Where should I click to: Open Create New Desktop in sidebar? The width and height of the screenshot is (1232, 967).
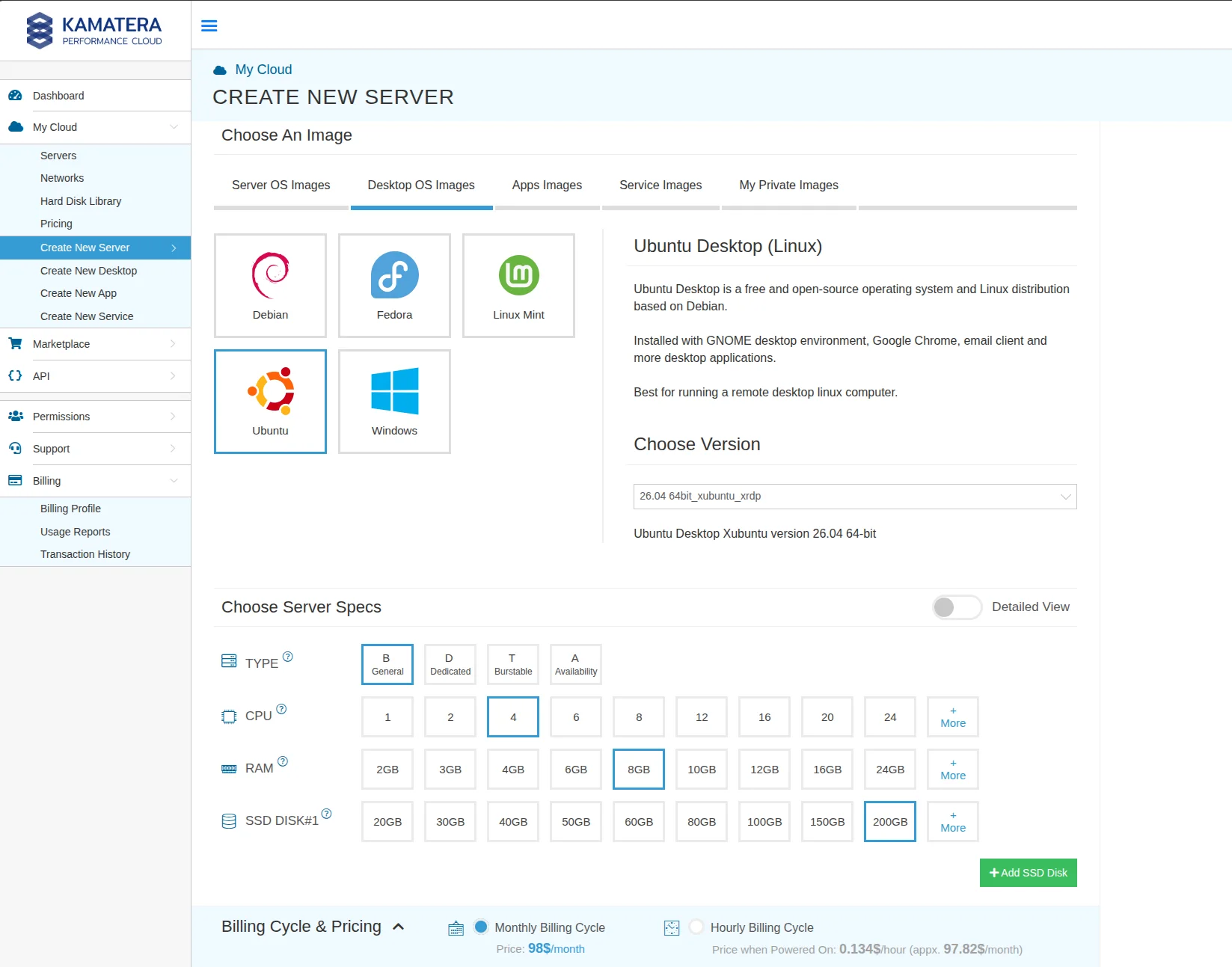coord(89,271)
